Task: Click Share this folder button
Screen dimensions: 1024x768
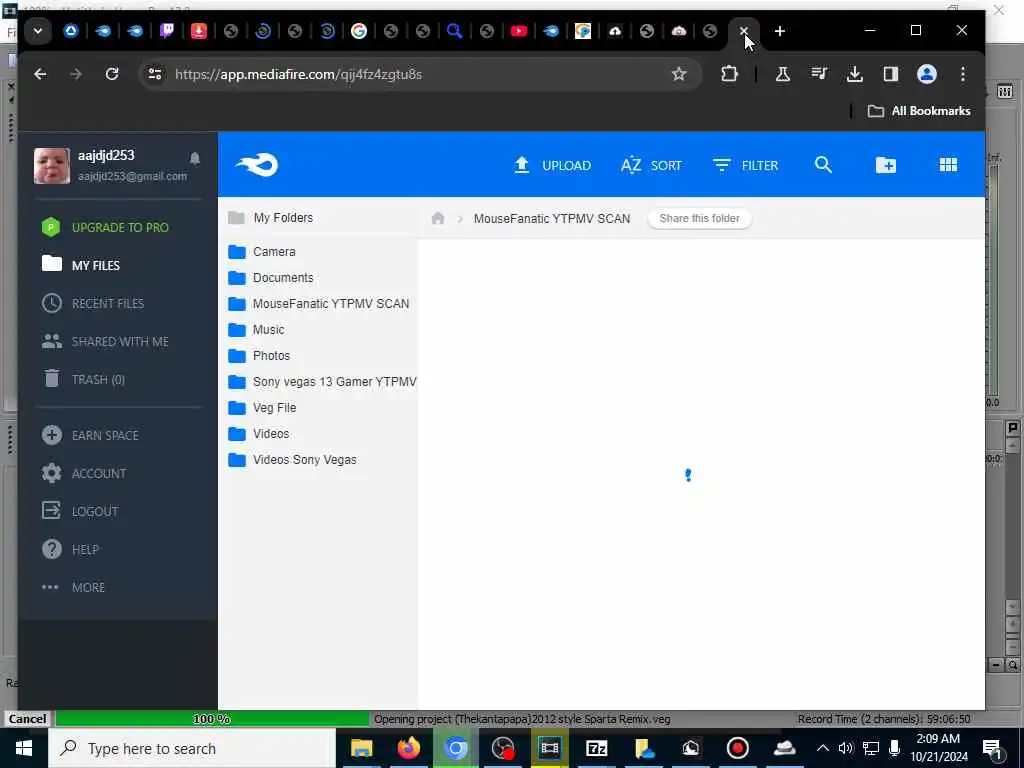Action: [x=699, y=218]
